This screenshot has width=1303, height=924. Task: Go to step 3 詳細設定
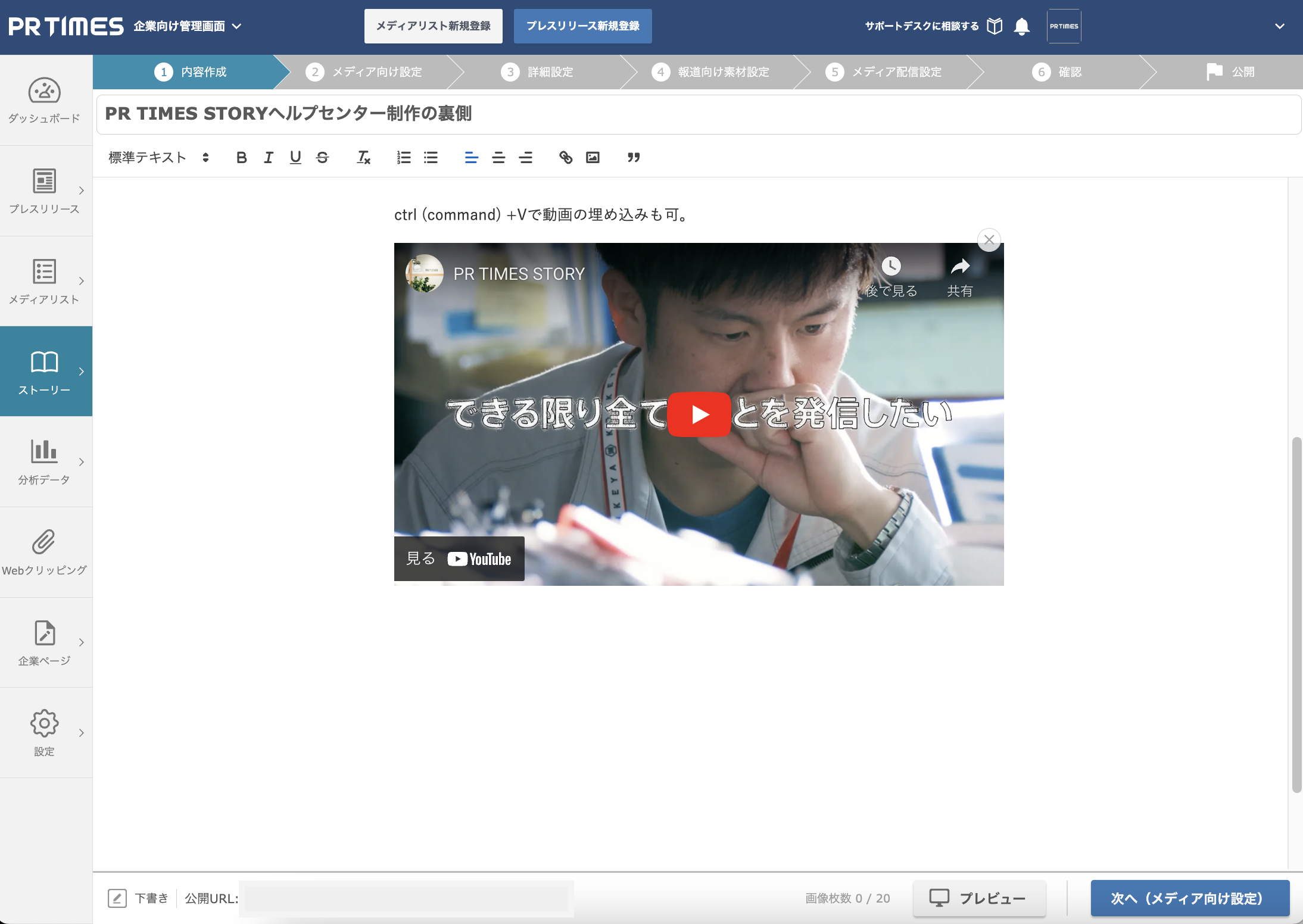coord(537,72)
